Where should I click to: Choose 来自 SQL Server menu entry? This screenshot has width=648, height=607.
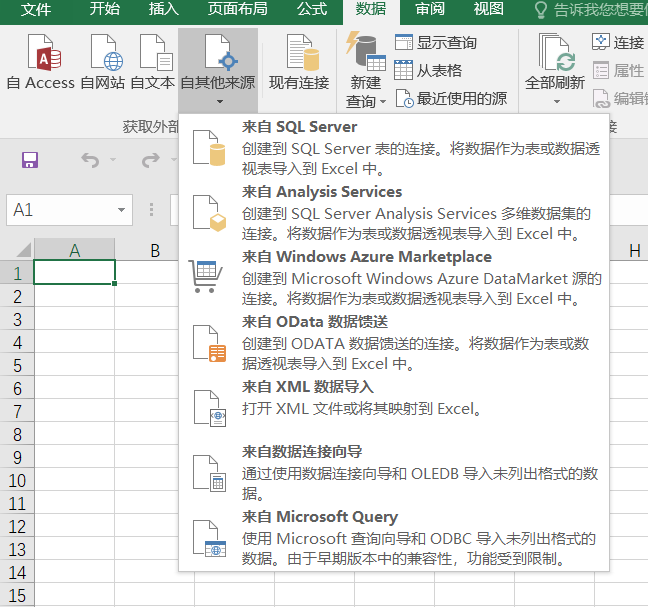coord(394,148)
